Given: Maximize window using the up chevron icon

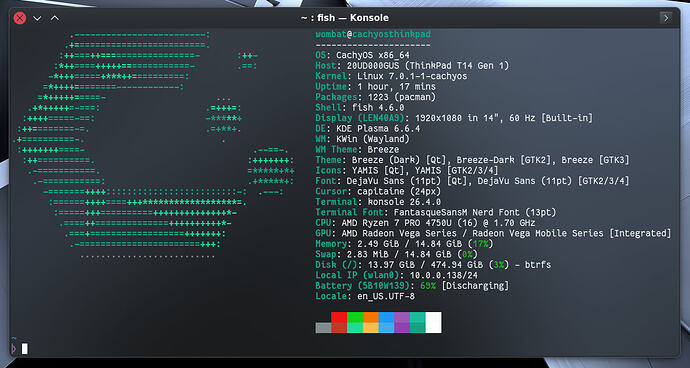Looking at the screenshot, I should [x=55, y=18].
